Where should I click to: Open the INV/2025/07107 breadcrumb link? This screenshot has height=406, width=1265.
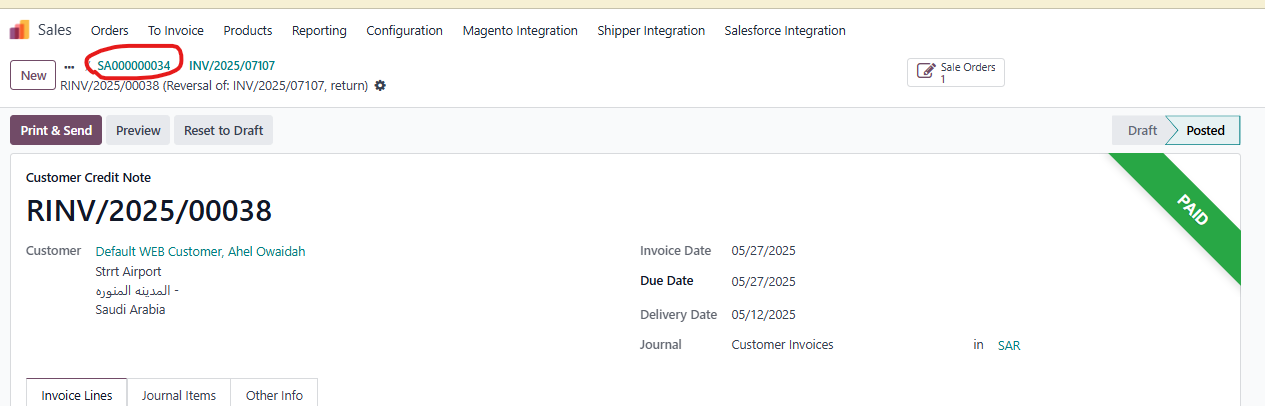click(x=232, y=66)
